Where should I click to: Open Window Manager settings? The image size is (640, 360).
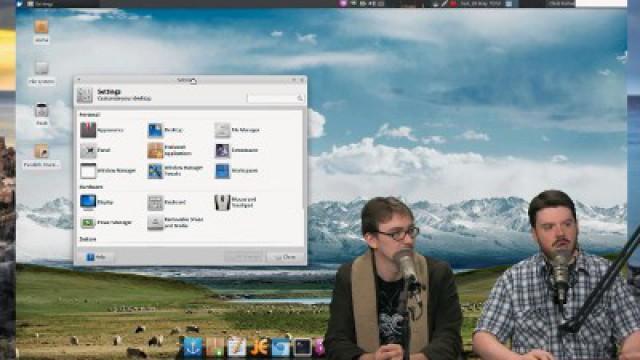coord(108,171)
